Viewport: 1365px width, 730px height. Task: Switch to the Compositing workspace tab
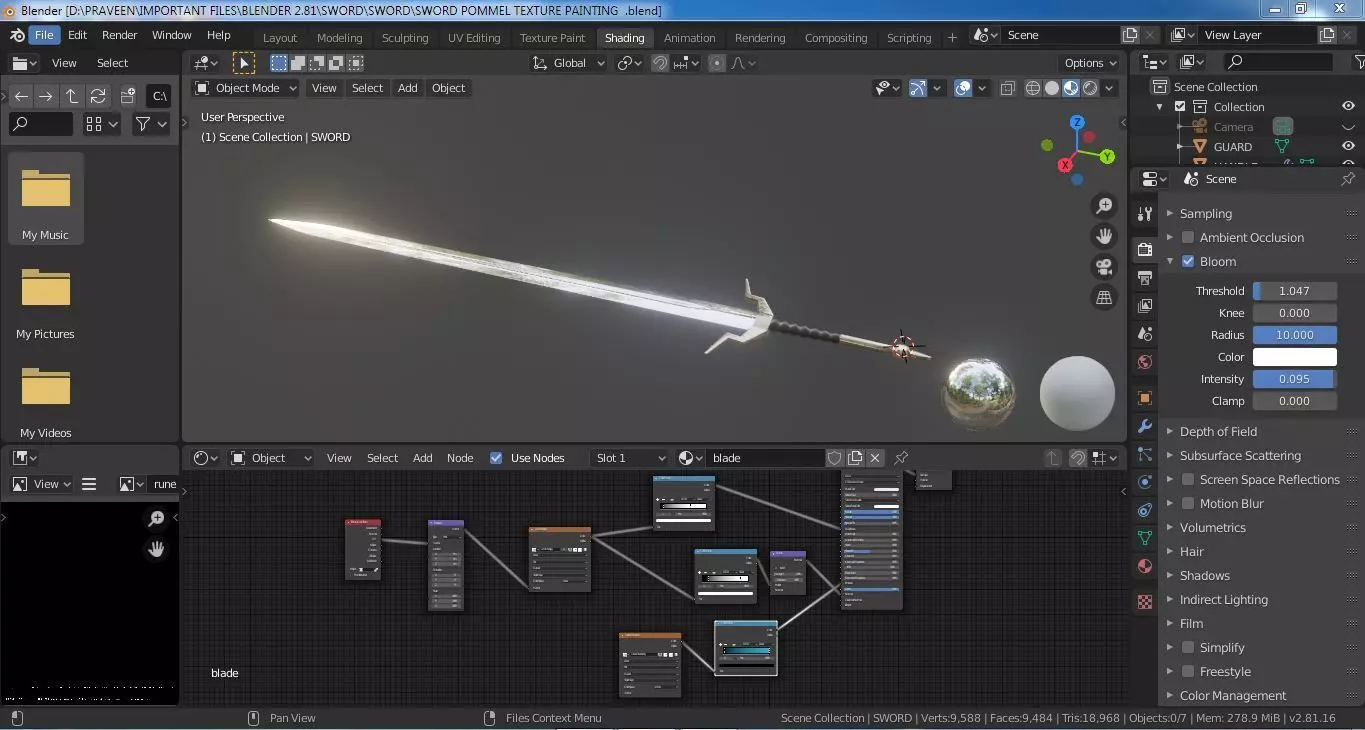pyautogui.click(x=836, y=38)
